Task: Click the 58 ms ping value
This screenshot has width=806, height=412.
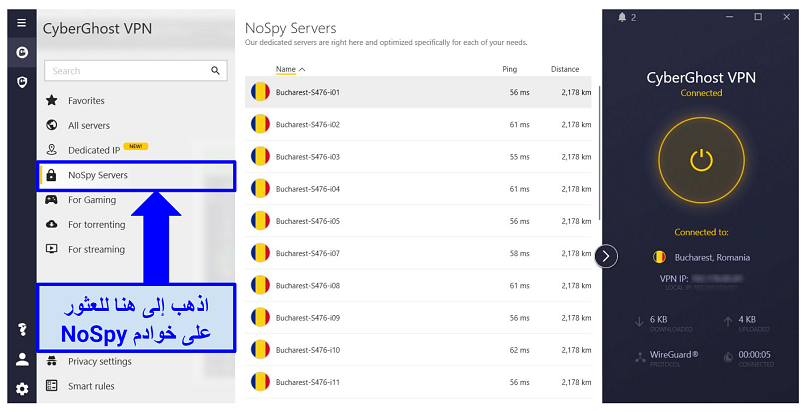Action: coord(519,253)
